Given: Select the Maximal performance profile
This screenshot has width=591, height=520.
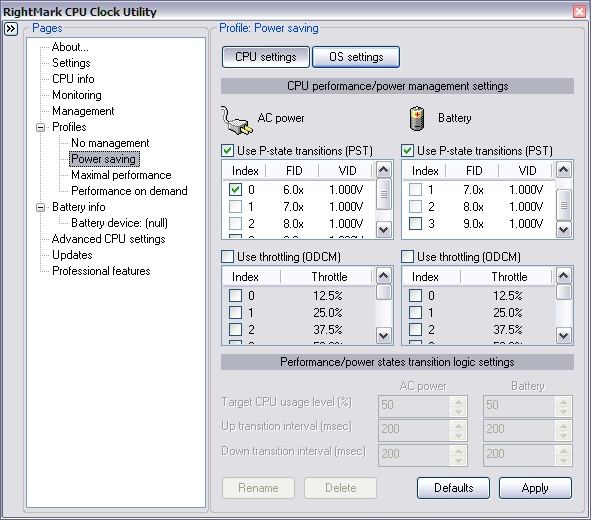Looking at the screenshot, I should tap(121, 175).
